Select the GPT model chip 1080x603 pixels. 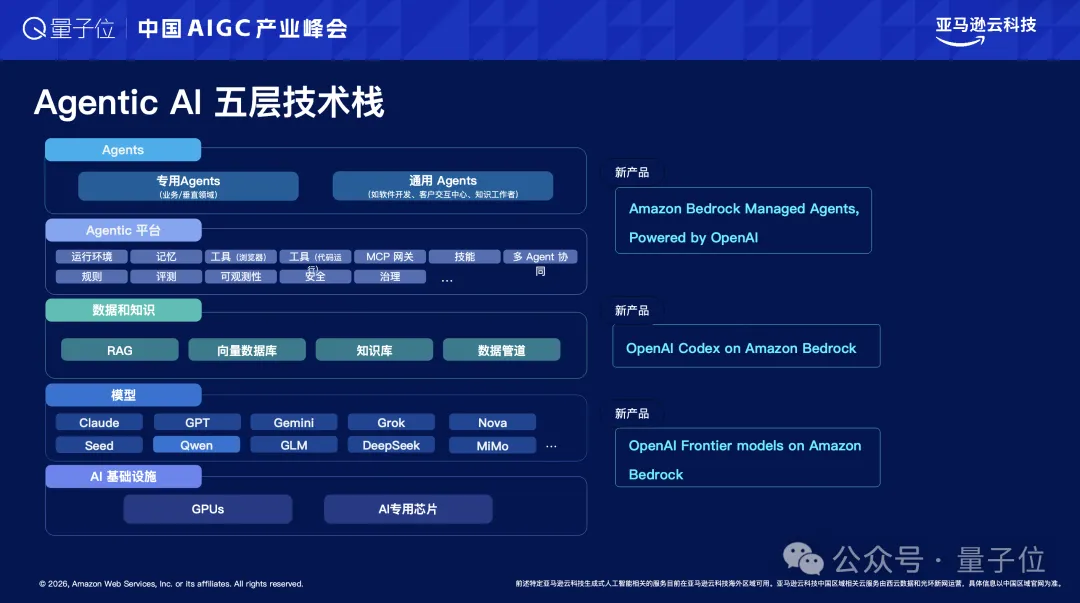pos(197,422)
